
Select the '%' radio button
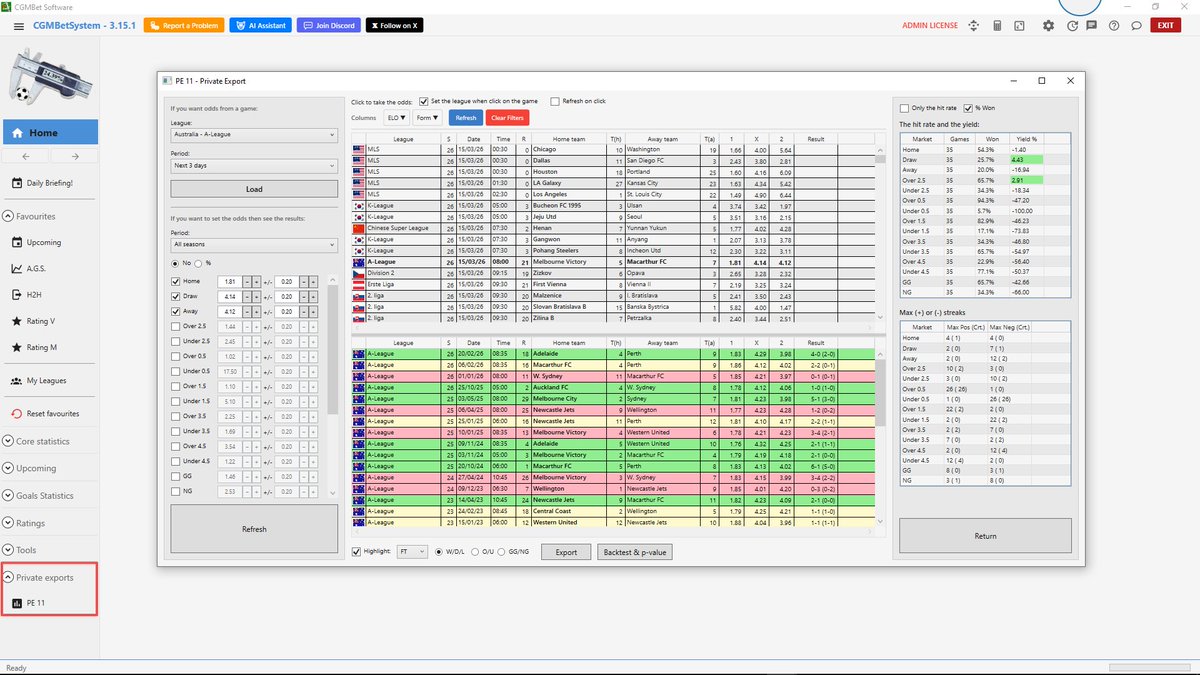point(197,263)
